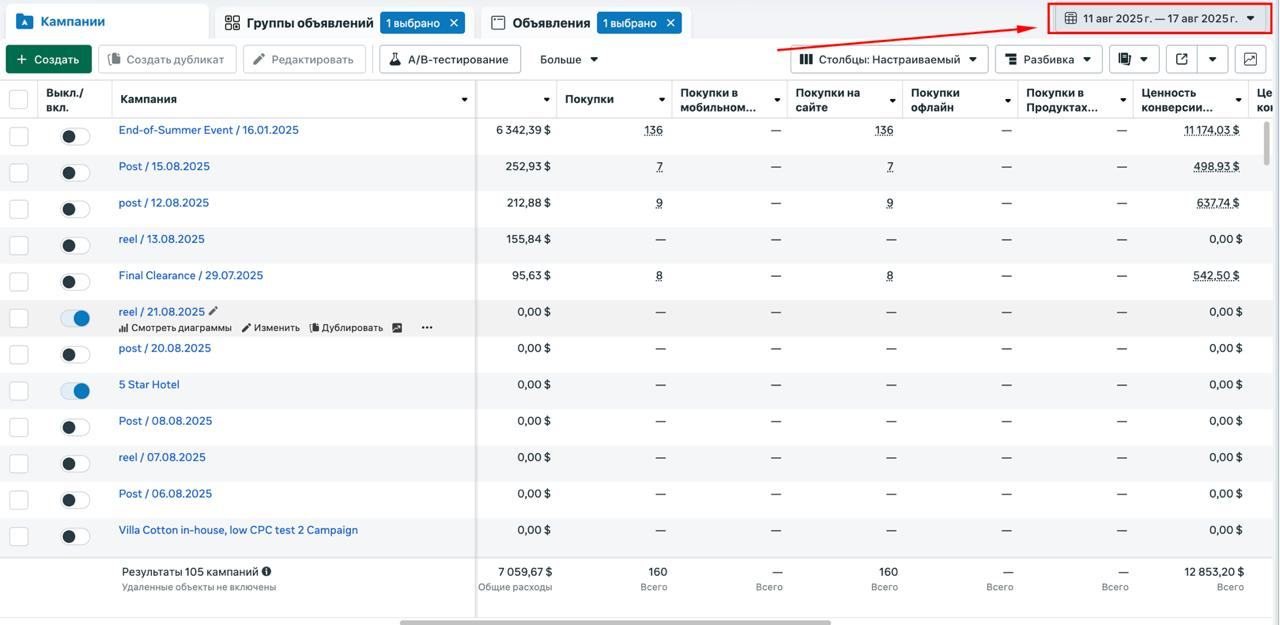Check the box for post / 20.08.2025
Screen dimensions: 1280x625
(x=19, y=354)
